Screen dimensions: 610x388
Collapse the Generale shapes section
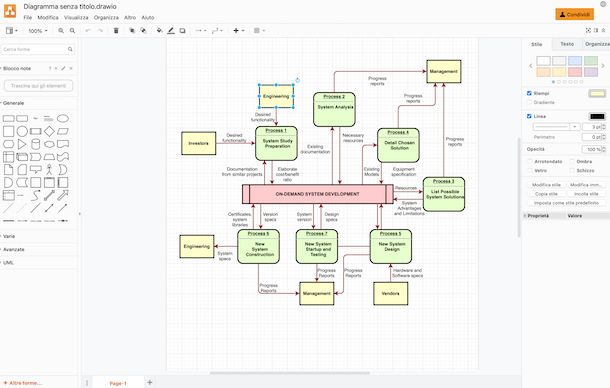click(x=13, y=103)
